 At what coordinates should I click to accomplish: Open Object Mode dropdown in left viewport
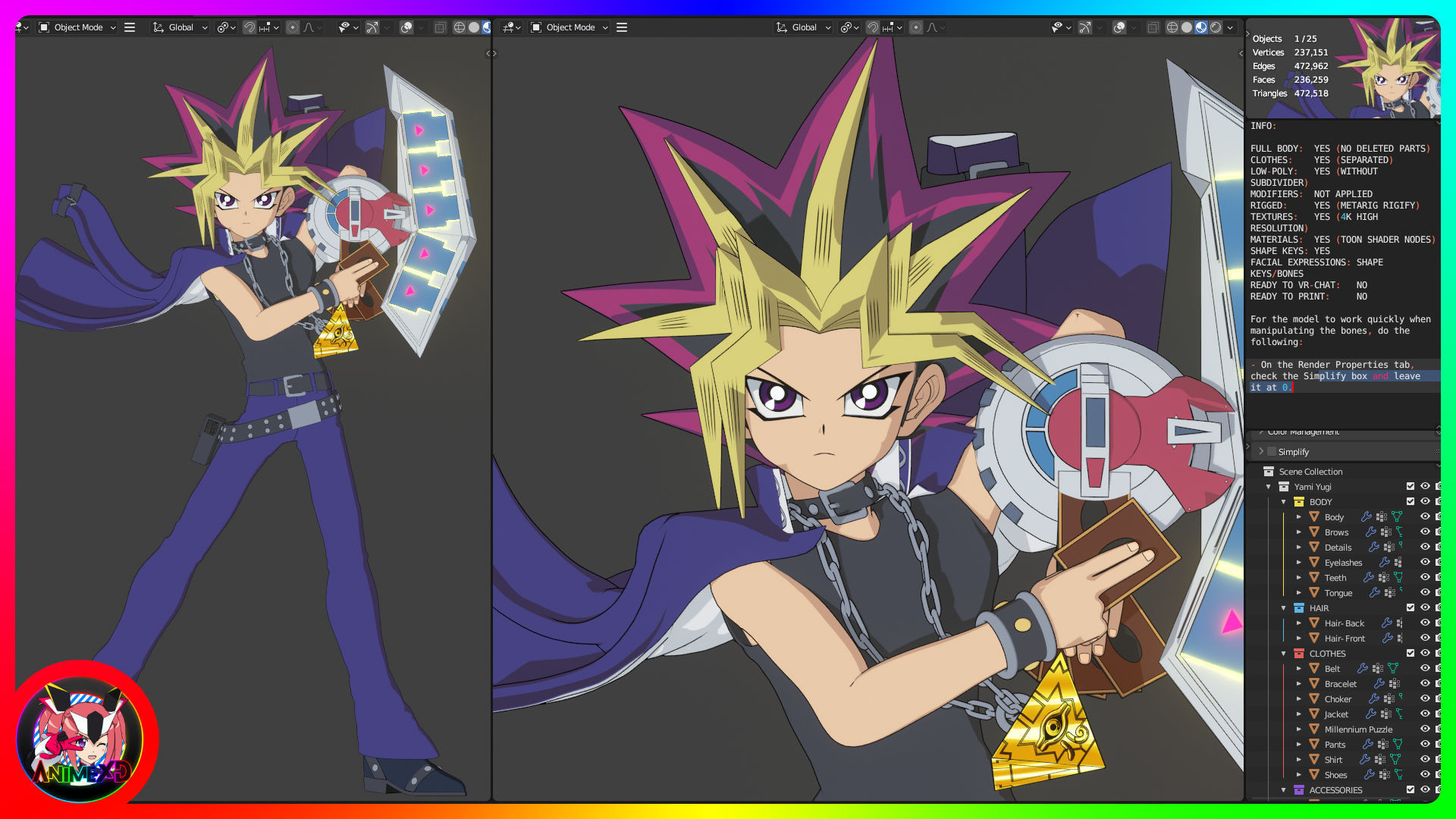point(77,27)
